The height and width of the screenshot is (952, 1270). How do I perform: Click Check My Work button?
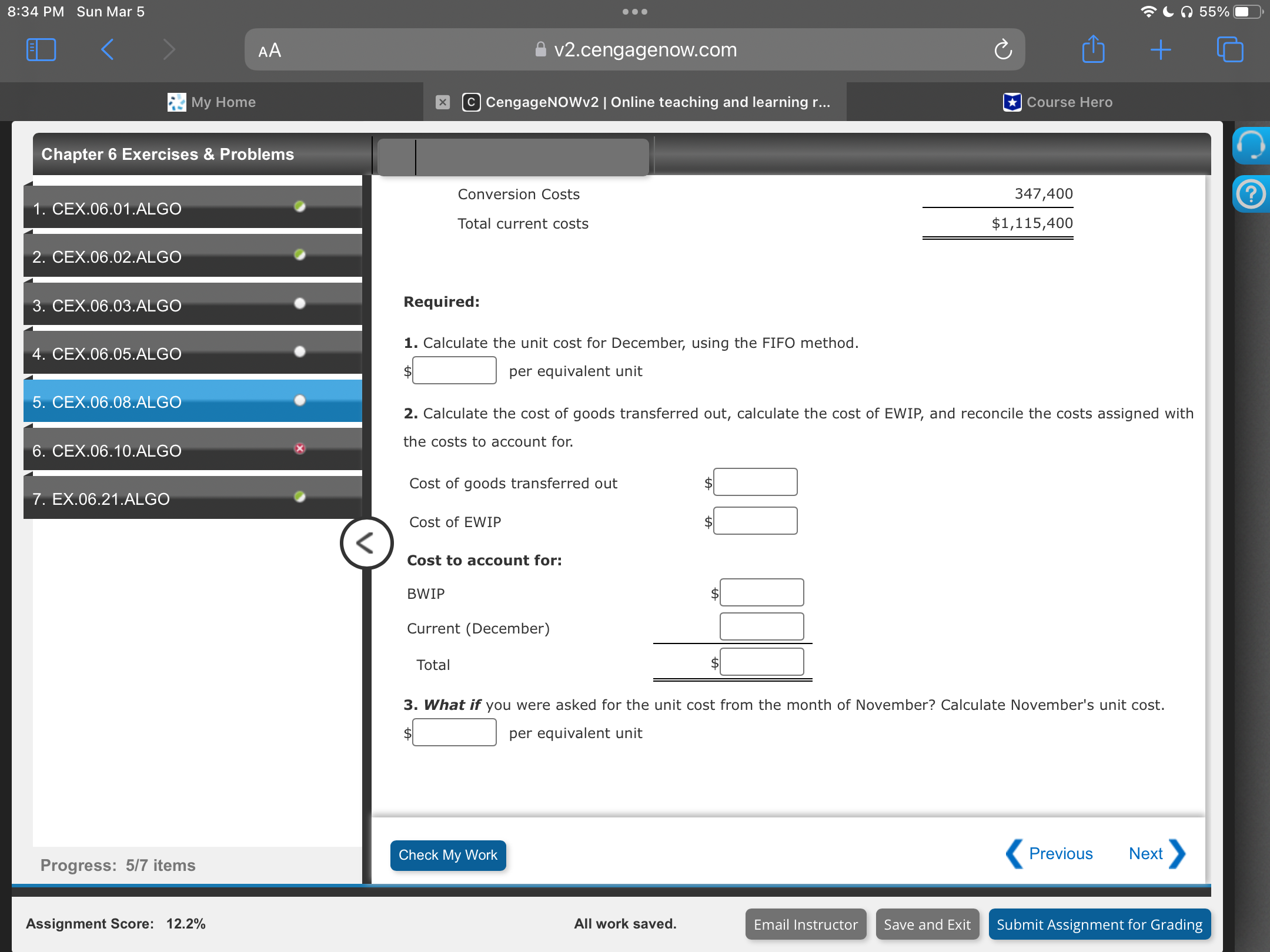[x=447, y=855]
